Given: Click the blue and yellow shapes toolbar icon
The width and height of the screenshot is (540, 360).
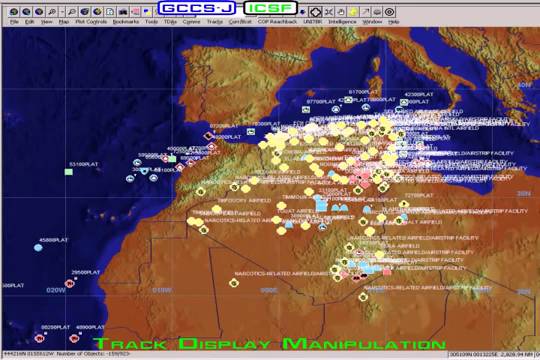Looking at the screenshot, I should (148, 12).
